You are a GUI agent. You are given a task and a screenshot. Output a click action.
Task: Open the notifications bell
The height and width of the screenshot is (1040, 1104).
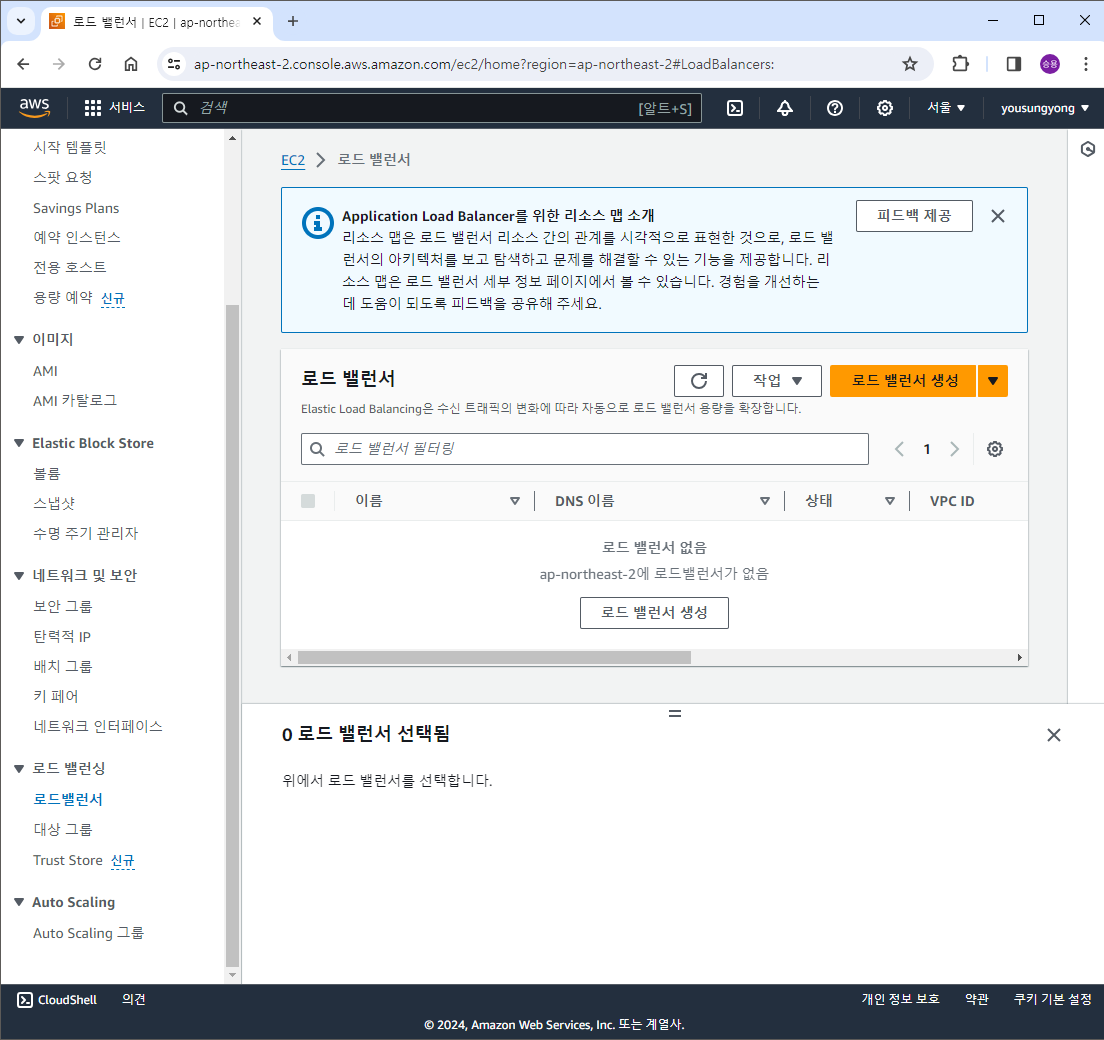pyautogui.click(x=784, y=108)
